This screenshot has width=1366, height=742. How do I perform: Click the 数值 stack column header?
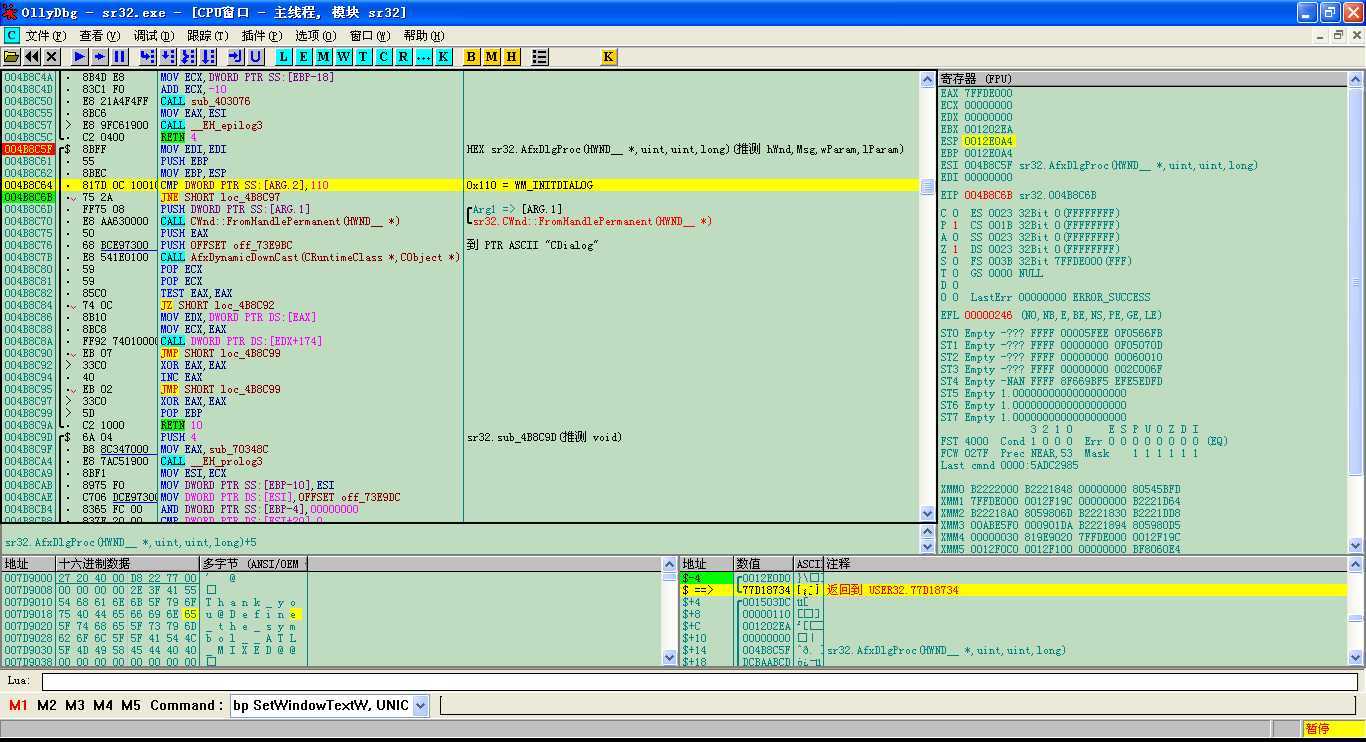764,564
